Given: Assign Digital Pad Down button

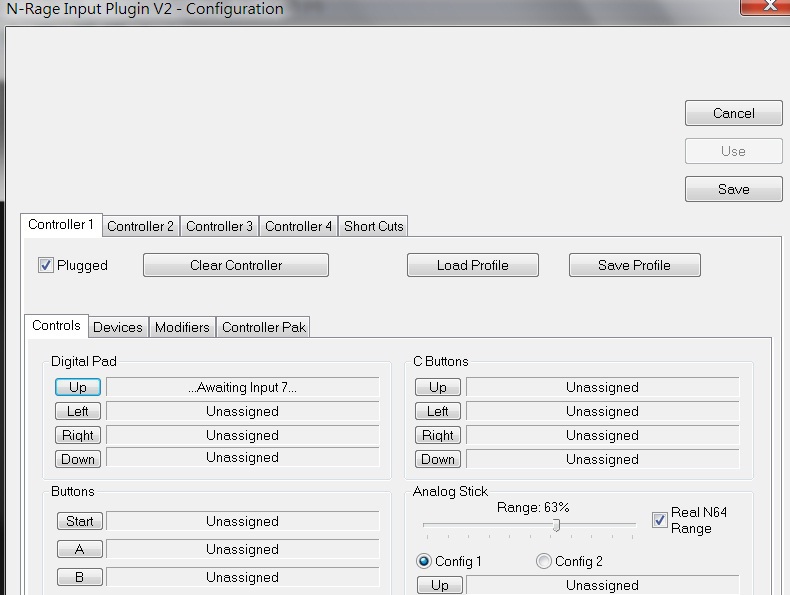Looking at the screenshot, I should (78, 459).
